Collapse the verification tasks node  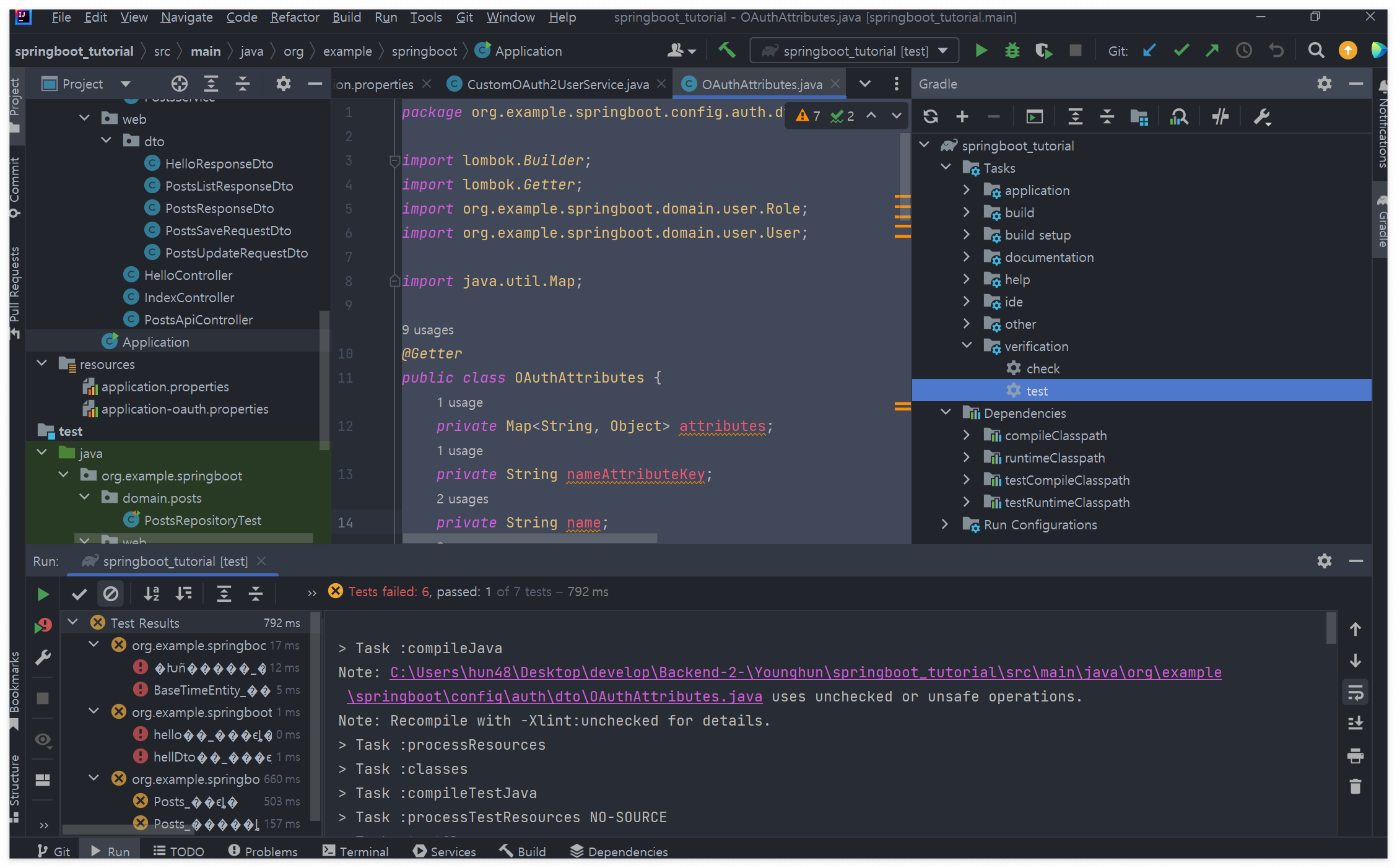coord(966,345)
